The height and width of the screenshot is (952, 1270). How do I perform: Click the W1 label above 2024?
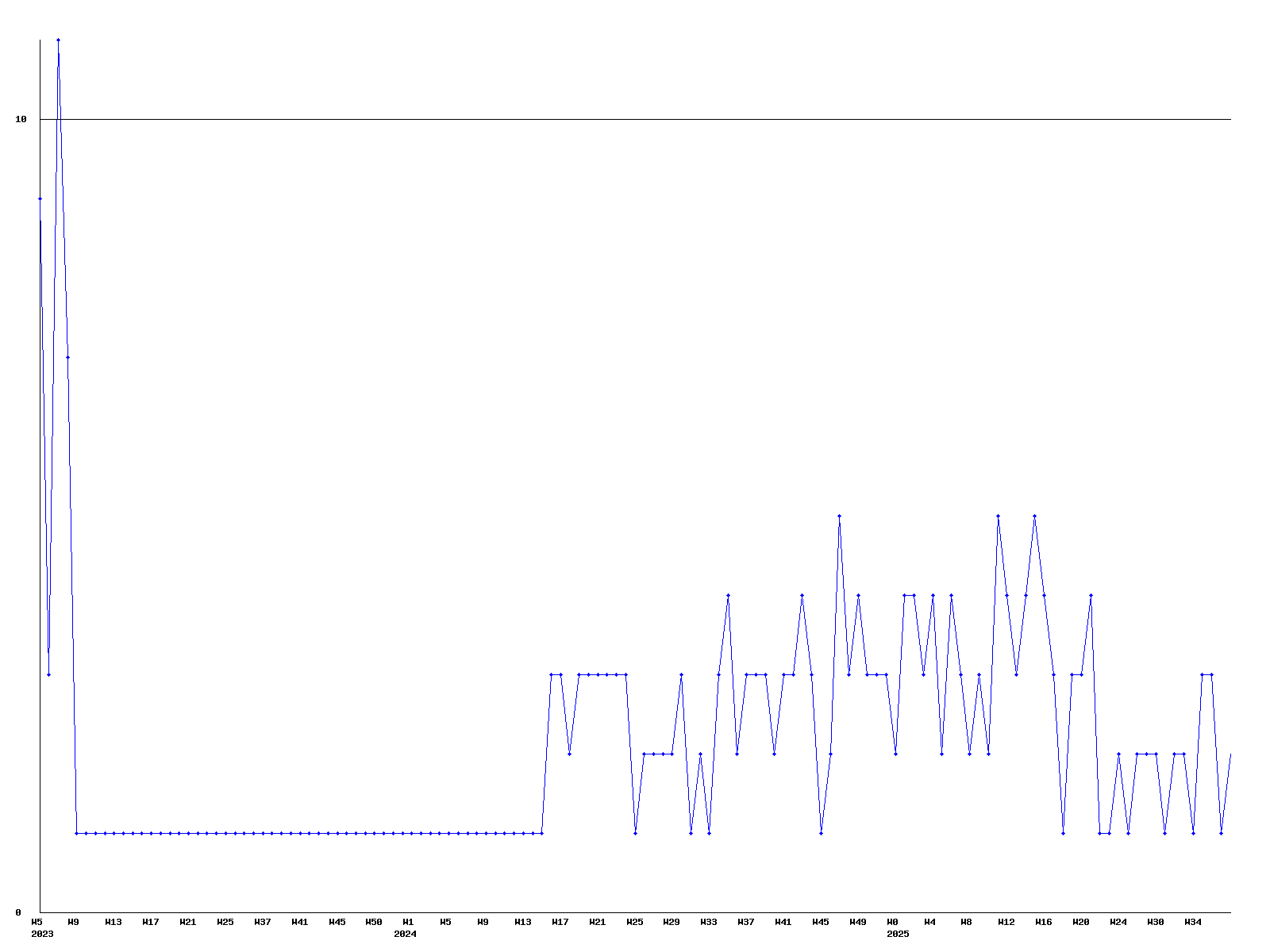click(408, 922)
